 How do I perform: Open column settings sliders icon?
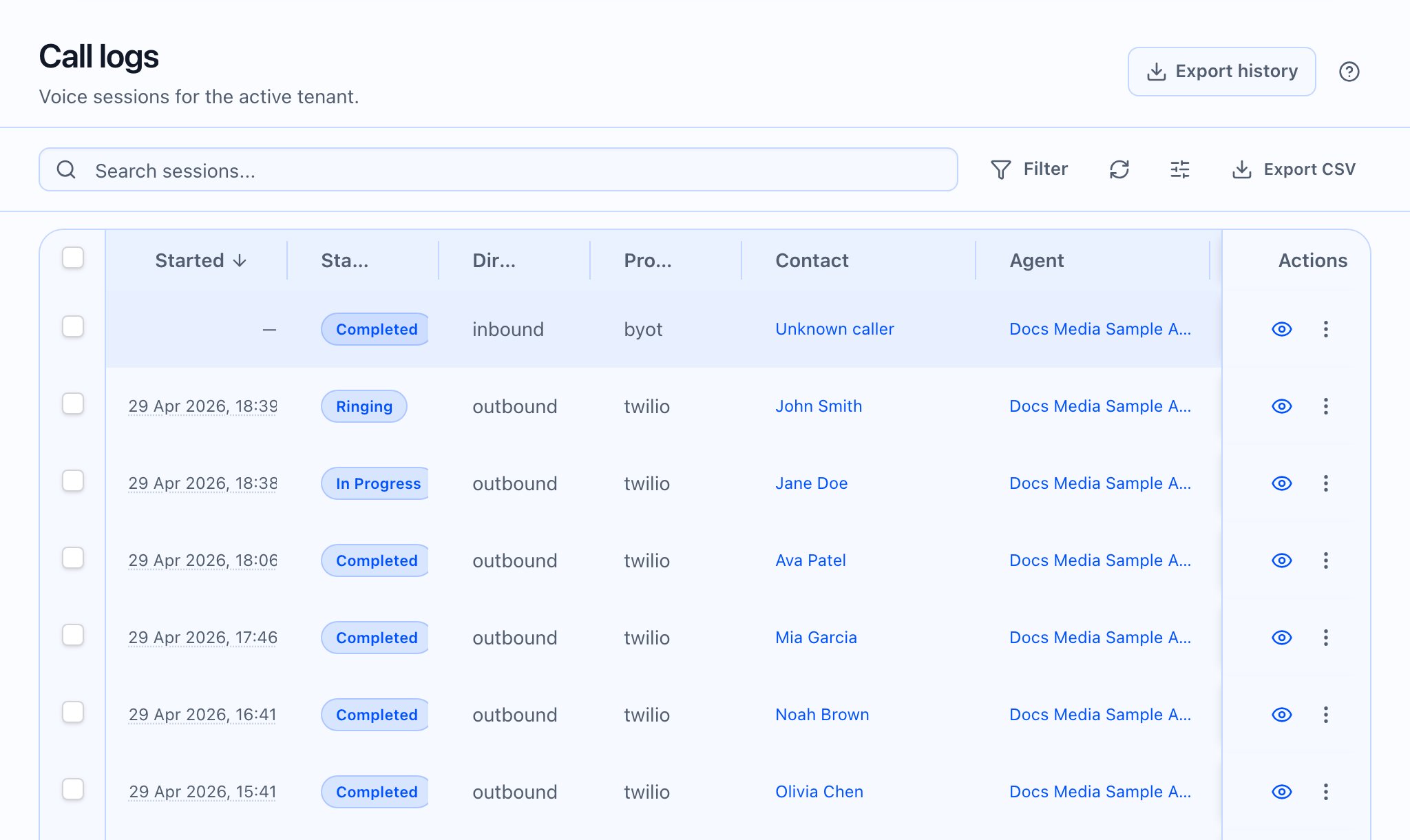point(1180,169)
